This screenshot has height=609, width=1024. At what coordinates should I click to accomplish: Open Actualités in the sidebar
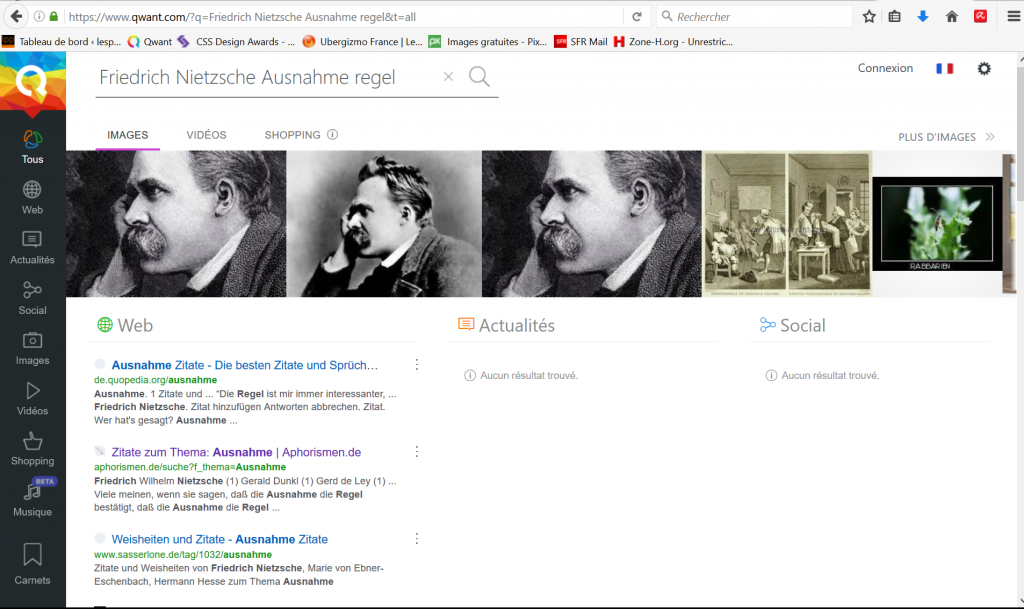(x=32, y=247)
